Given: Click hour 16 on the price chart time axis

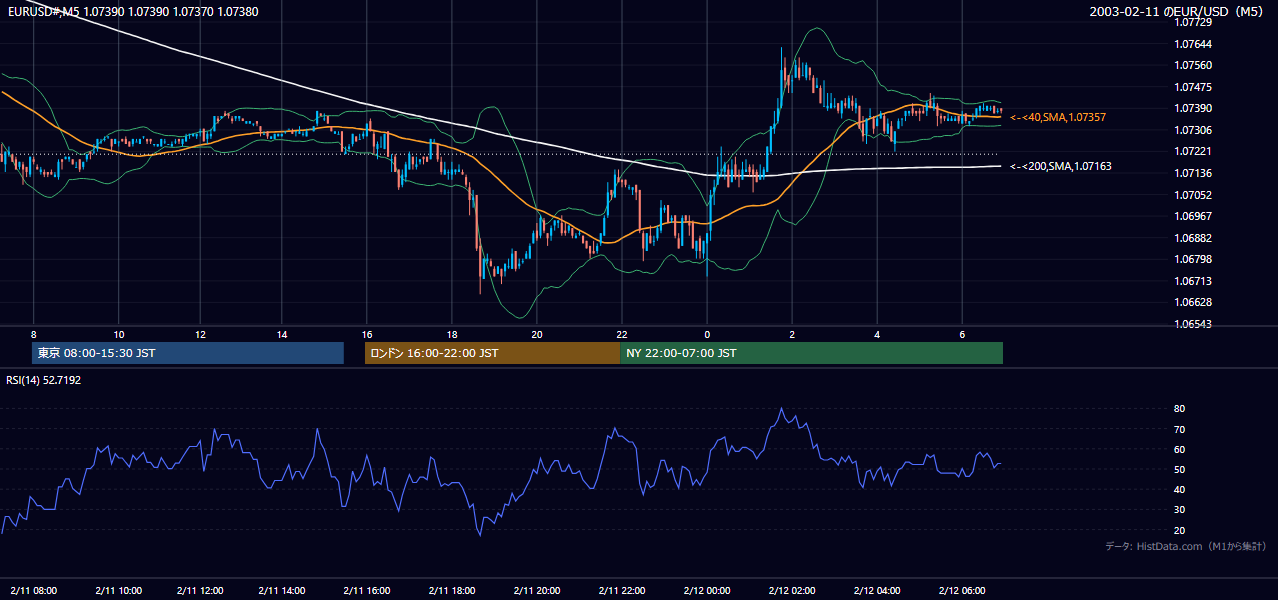Looking at the screenshot, I should pos(367,334).
